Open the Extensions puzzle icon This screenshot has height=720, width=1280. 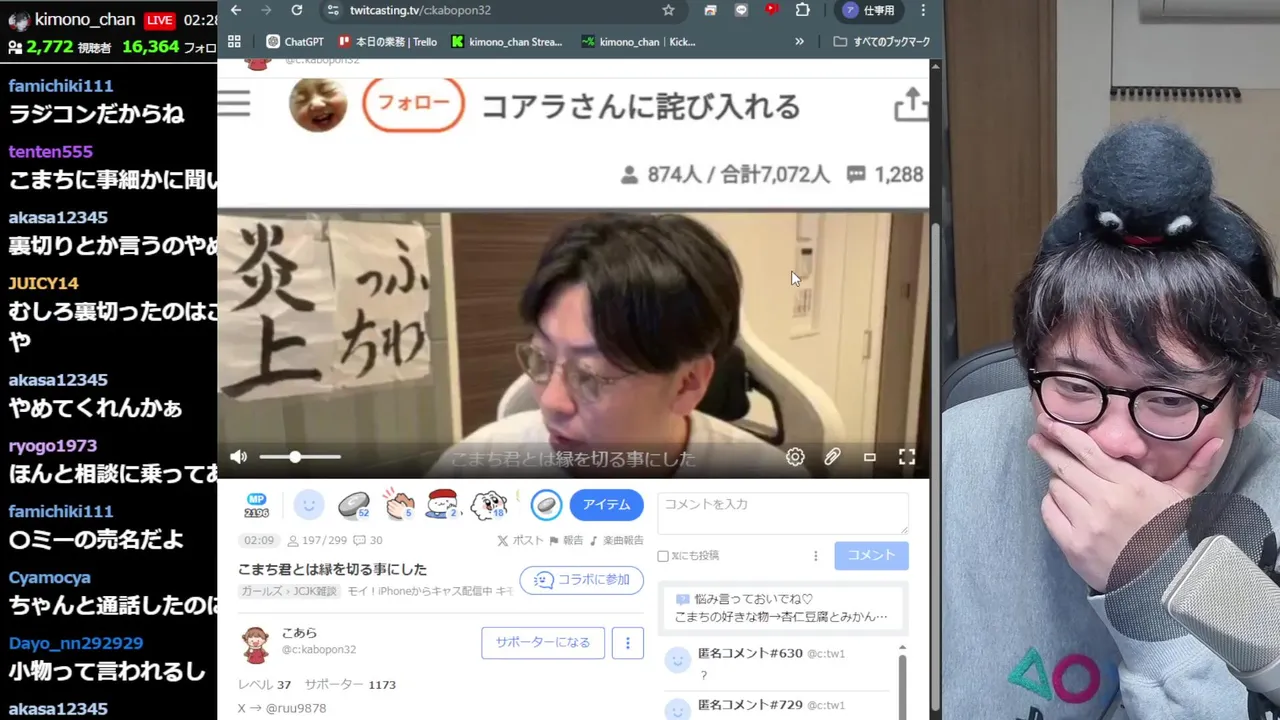pos(802,10)
